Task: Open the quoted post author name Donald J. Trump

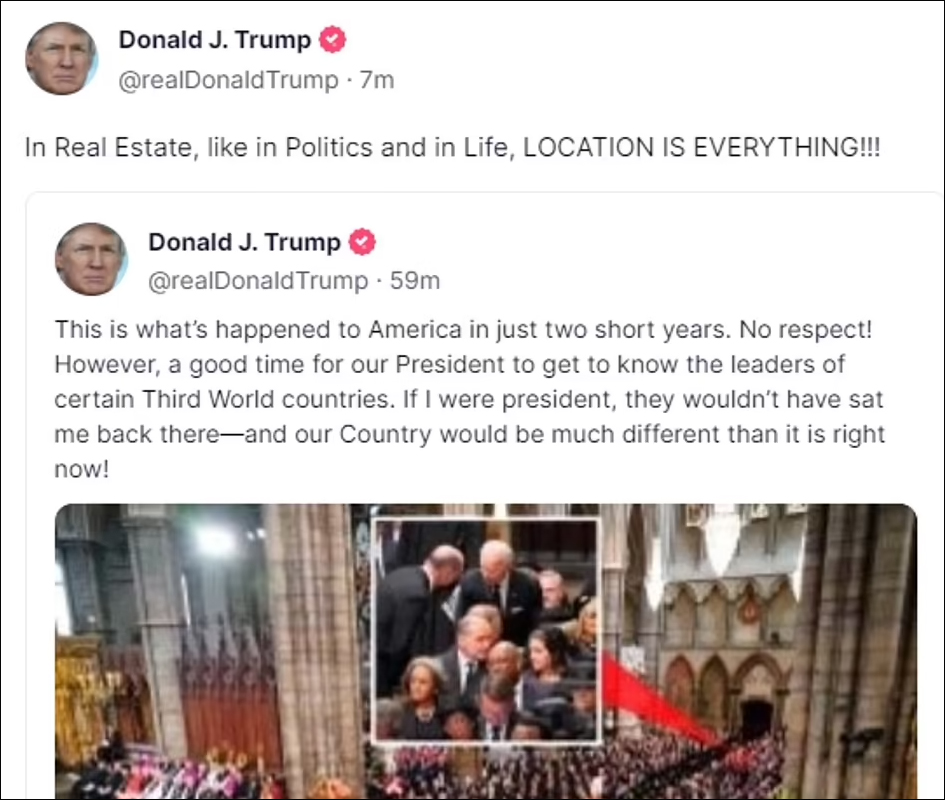Action: click(244, 242)
